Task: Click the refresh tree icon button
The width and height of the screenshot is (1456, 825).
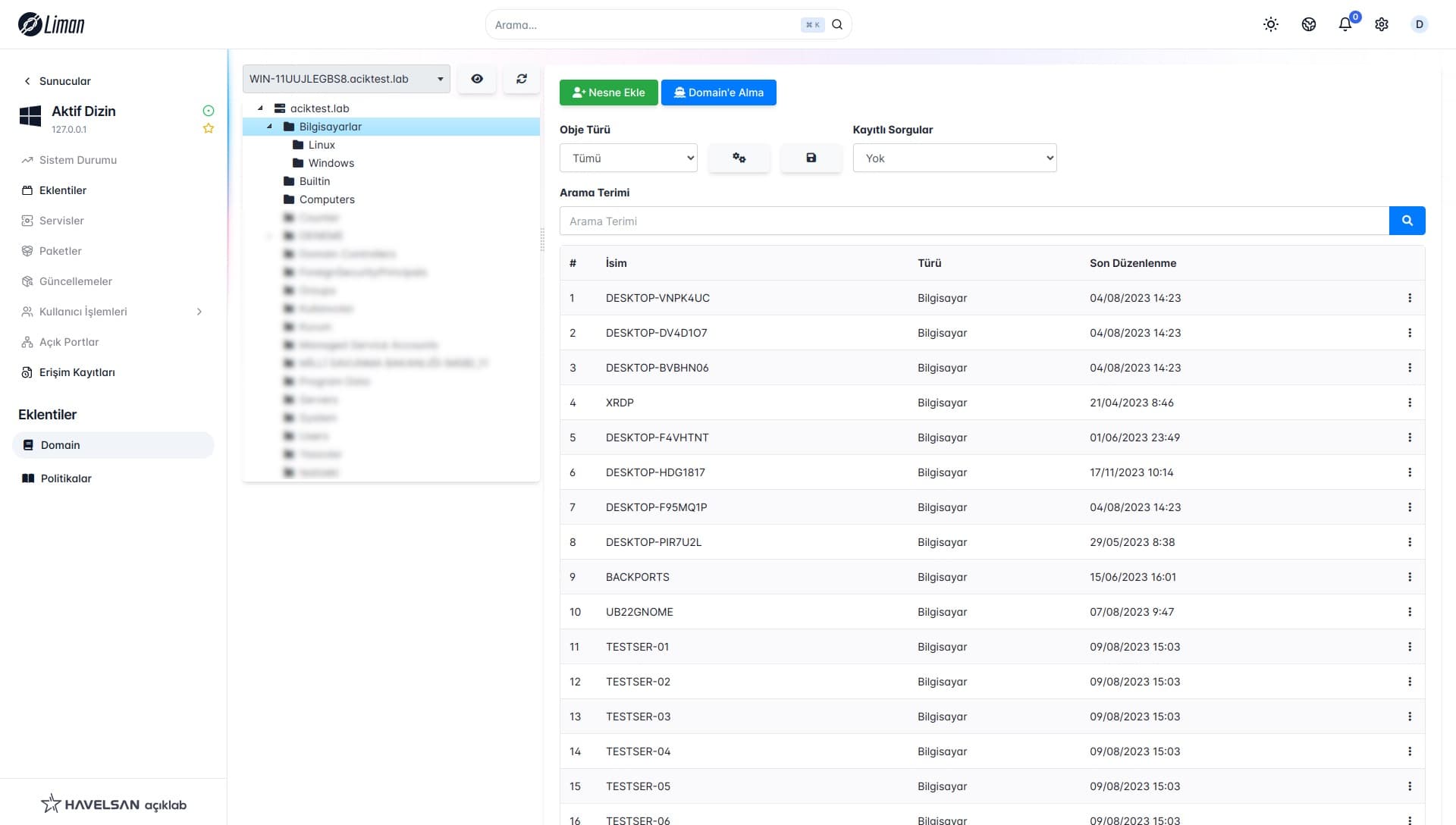Action: 522,79
